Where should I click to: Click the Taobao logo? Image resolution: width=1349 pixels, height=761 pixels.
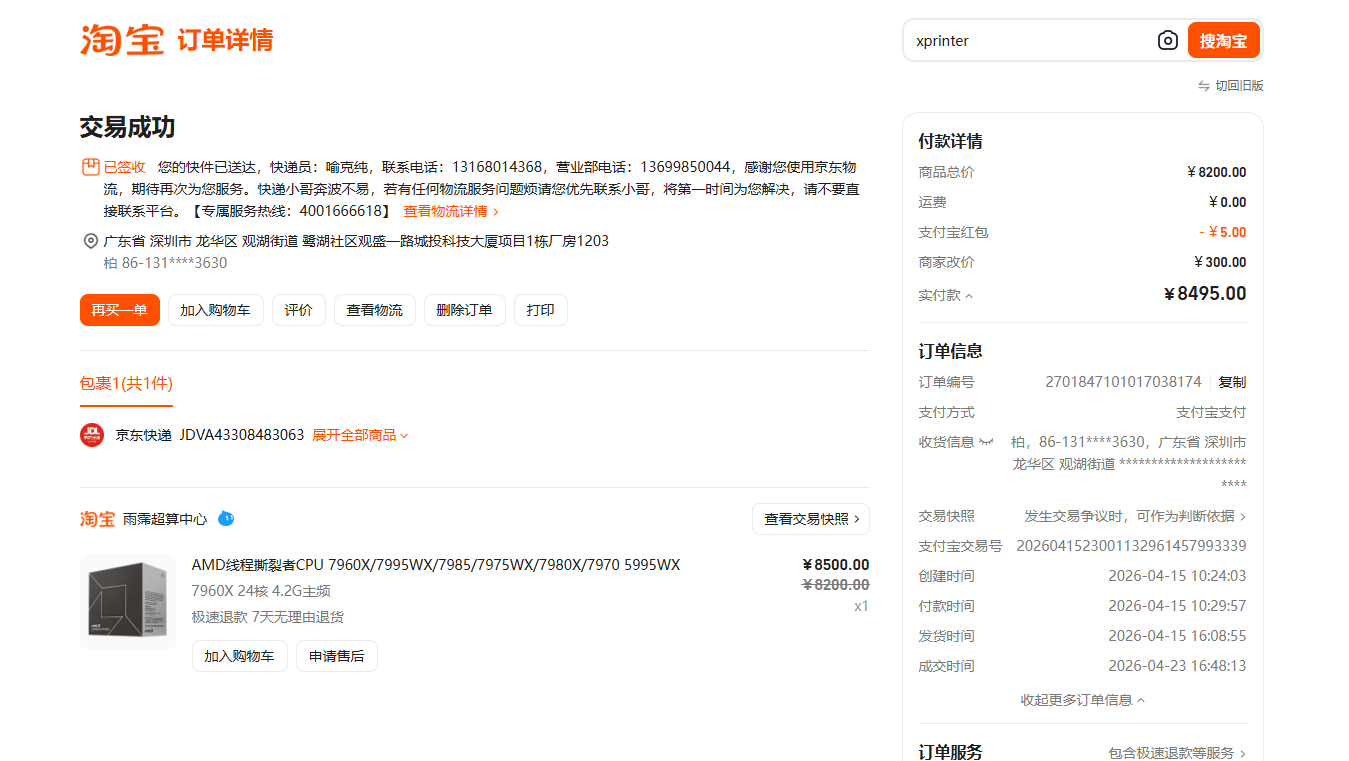[x=121, y=40]
